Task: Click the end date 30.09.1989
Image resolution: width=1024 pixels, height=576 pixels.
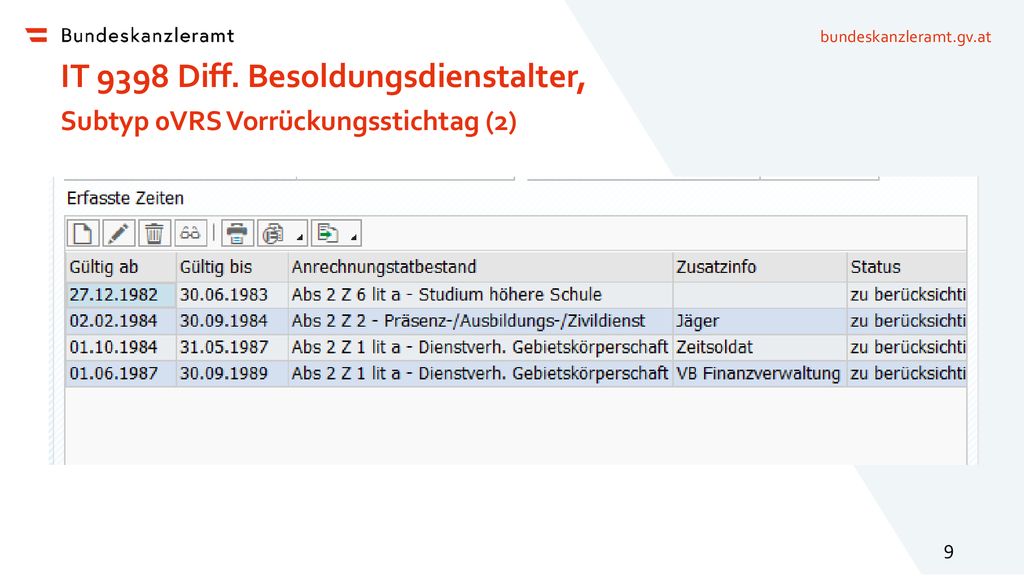Action: tap(232, 374)
